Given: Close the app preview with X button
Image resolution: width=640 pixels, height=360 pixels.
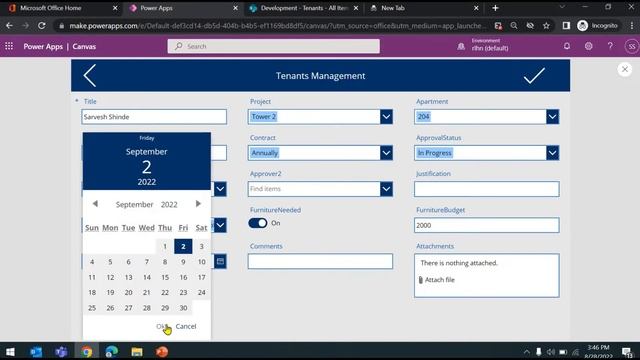Looking at the screenshot, I should pyautogui.click(x=624, y=69).
